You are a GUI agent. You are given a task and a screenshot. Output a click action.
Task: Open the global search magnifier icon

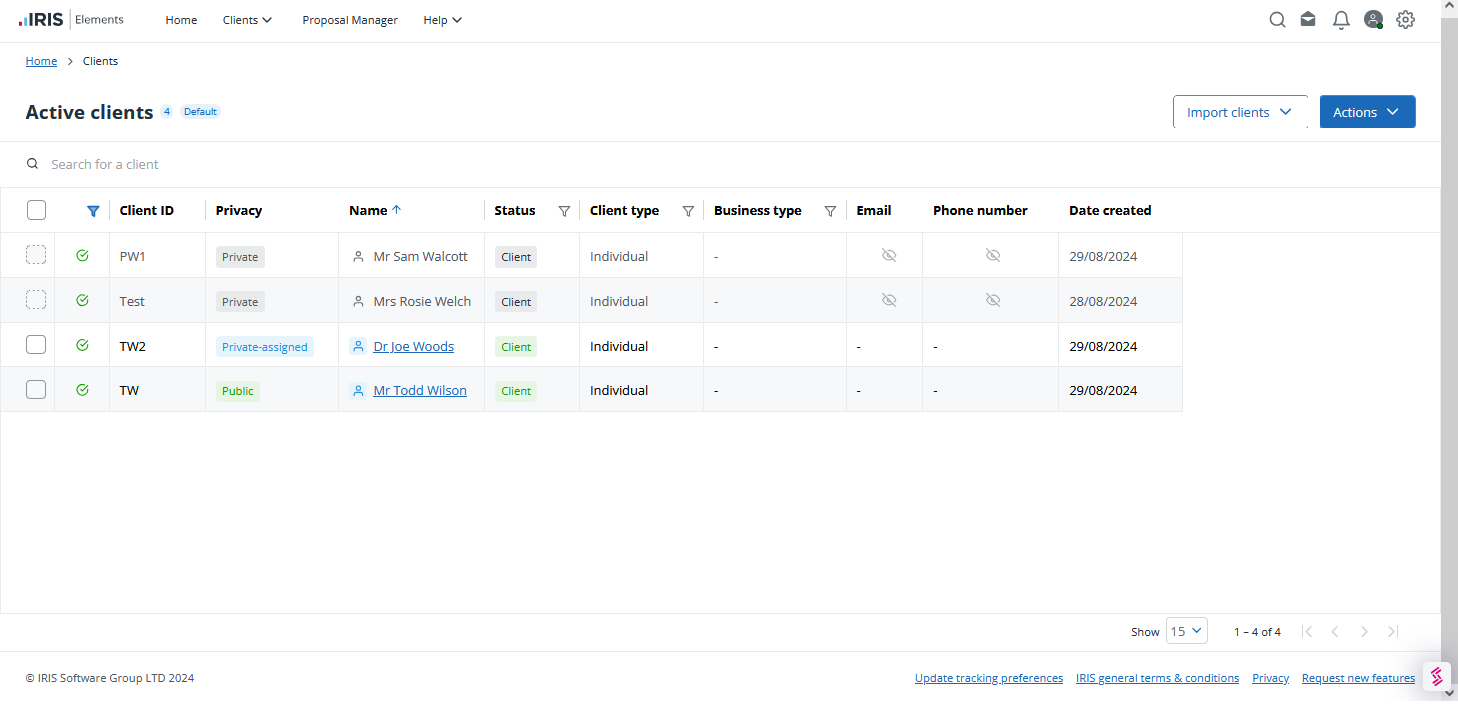coord(1277,20)
